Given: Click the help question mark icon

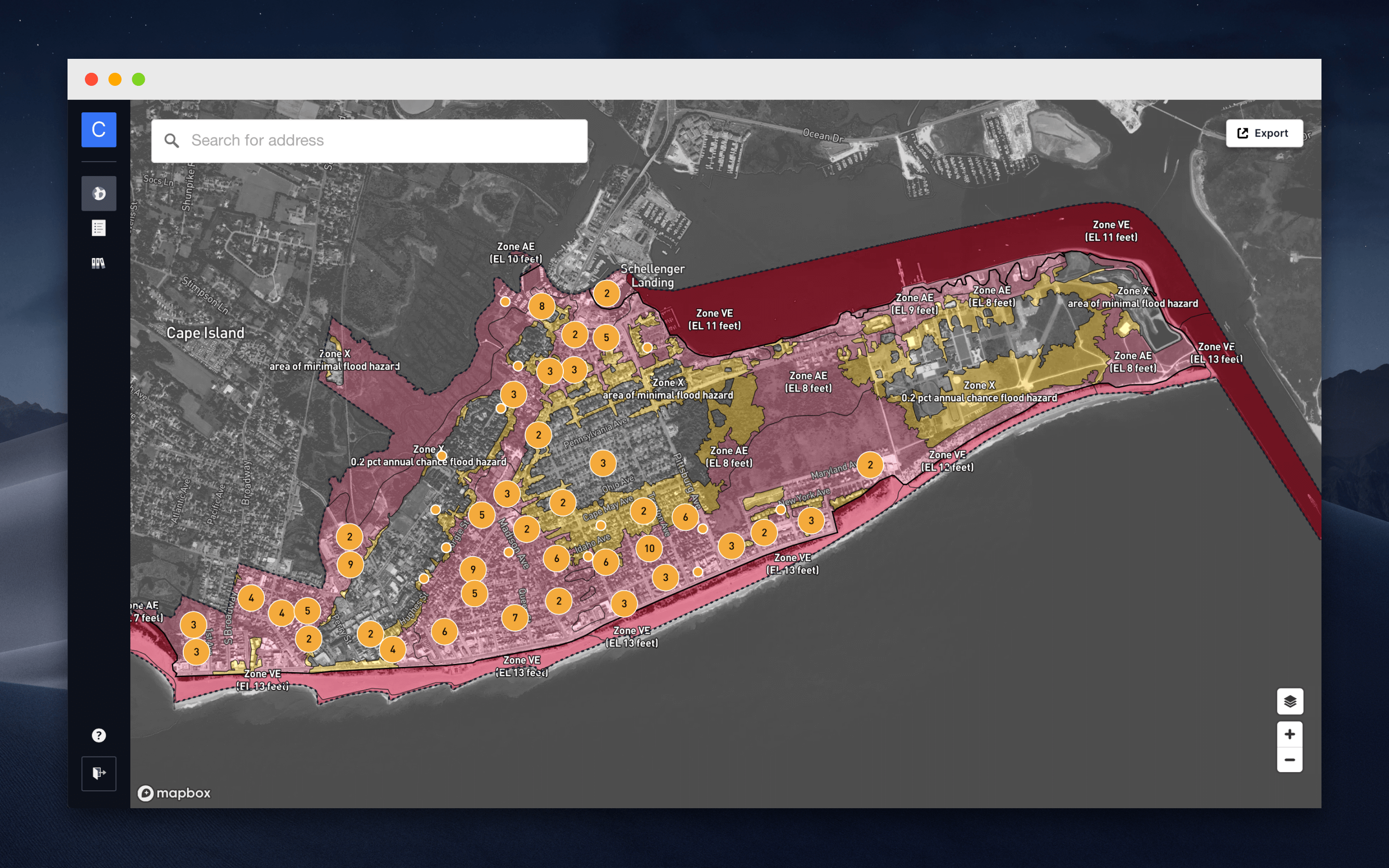Looking at the screenshot, I should 99,735.
